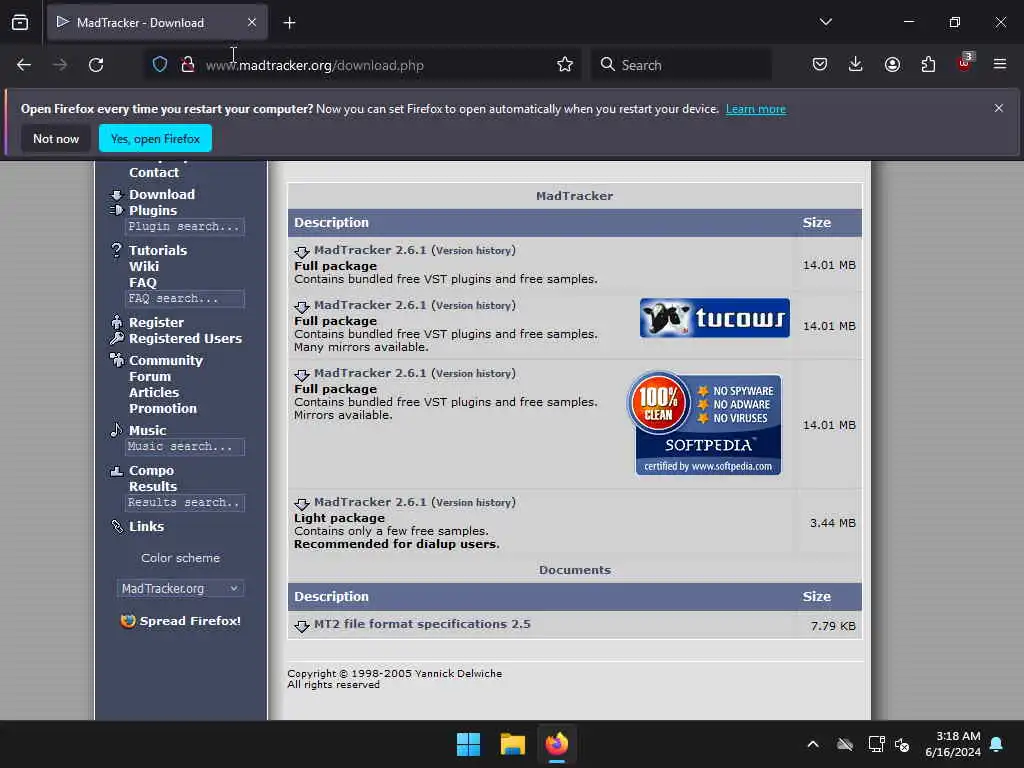This screenshot has width=1024, height=768.
Task: Open the Register sidebar link
Action: point(156,322)
